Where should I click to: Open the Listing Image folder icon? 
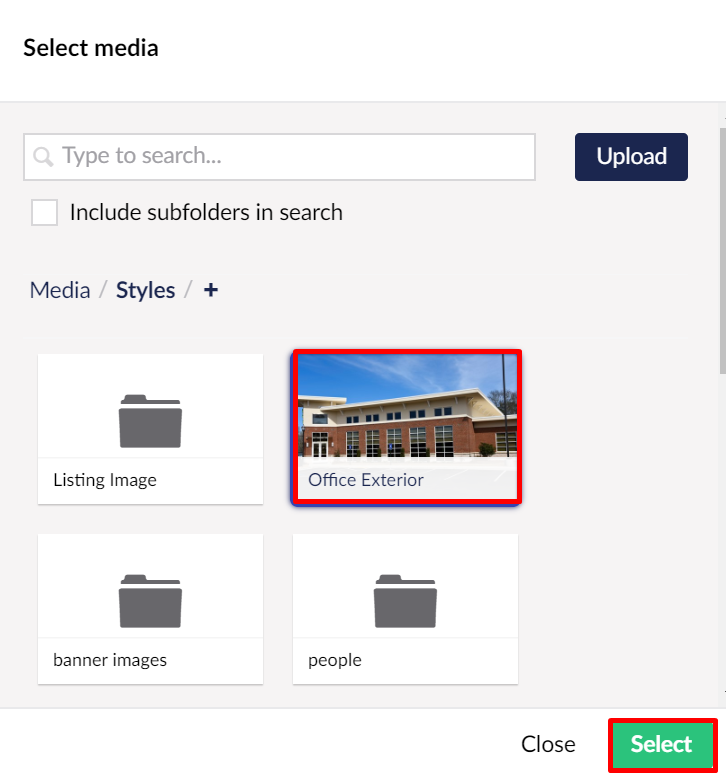pos(150,421)
